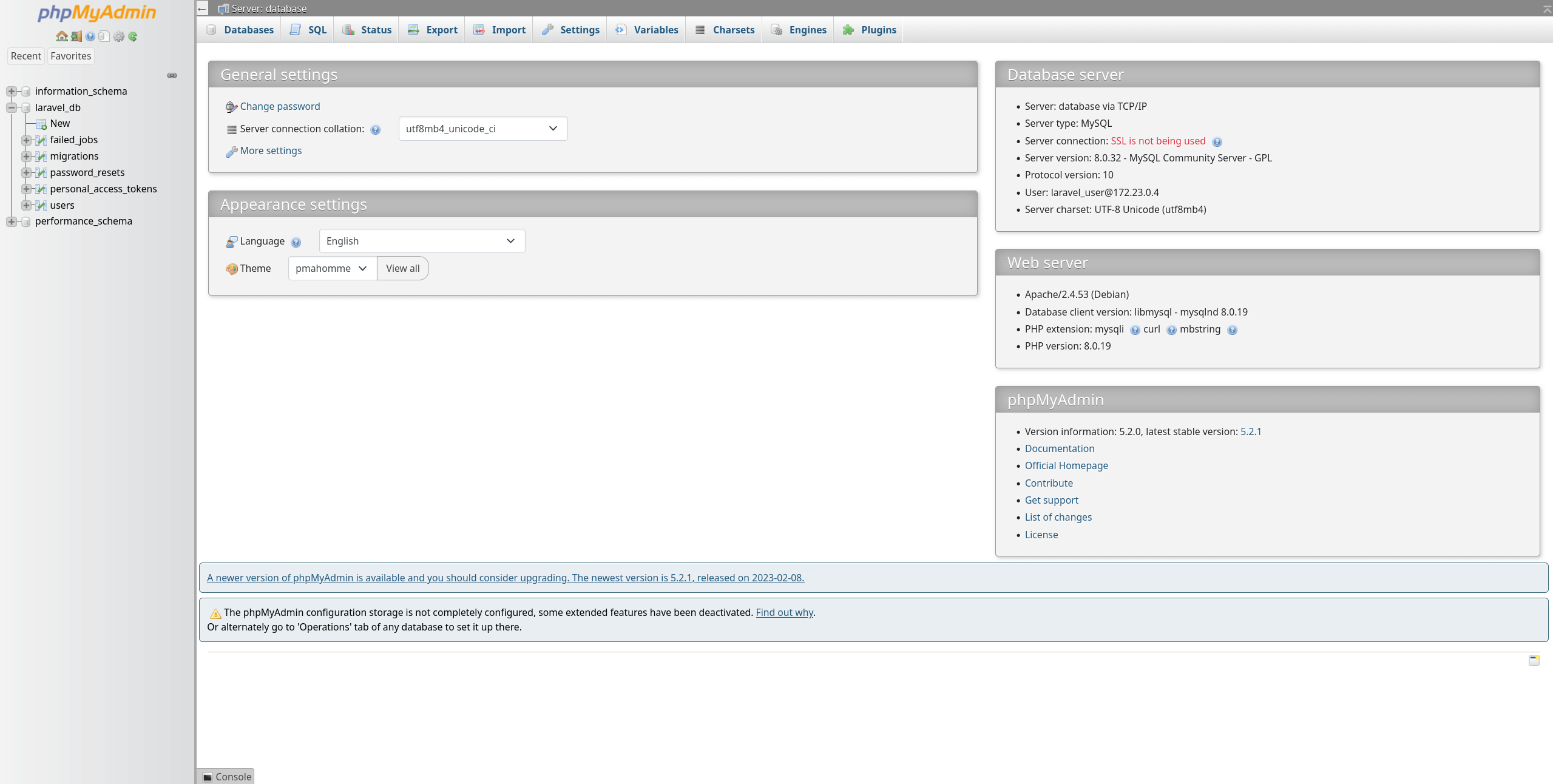Click navigation panel settings gear icon

point(119,36)
